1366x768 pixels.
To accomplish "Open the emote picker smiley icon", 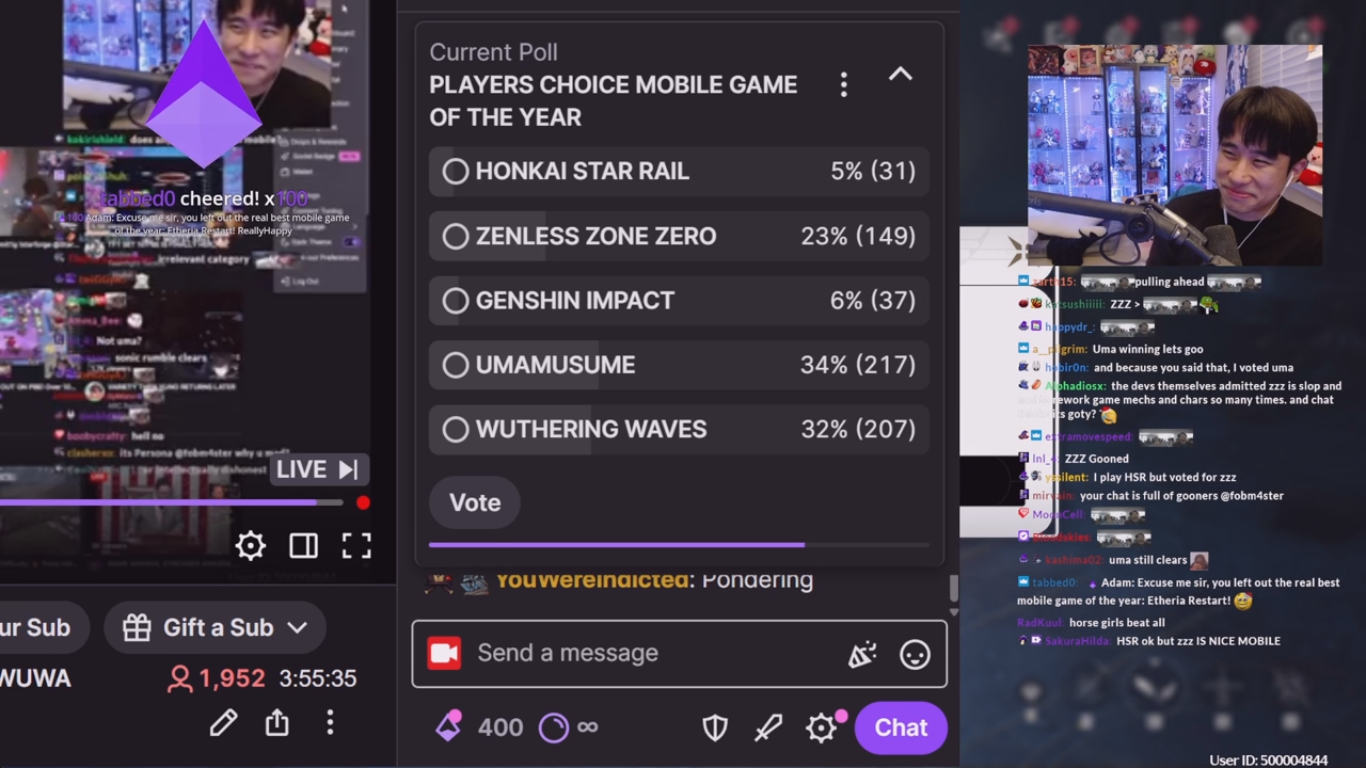I will [x=914, y=654].
